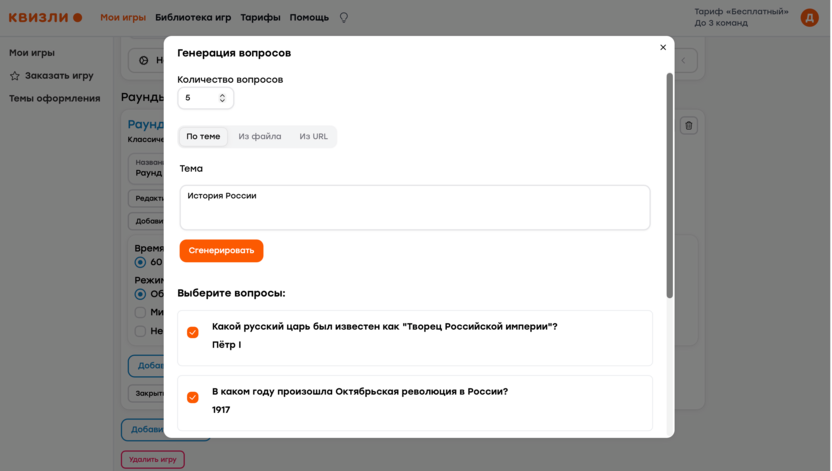Select the 60 seconds time radio button
This screenshot has width=832, height=471.
click(x=140, y=262)
